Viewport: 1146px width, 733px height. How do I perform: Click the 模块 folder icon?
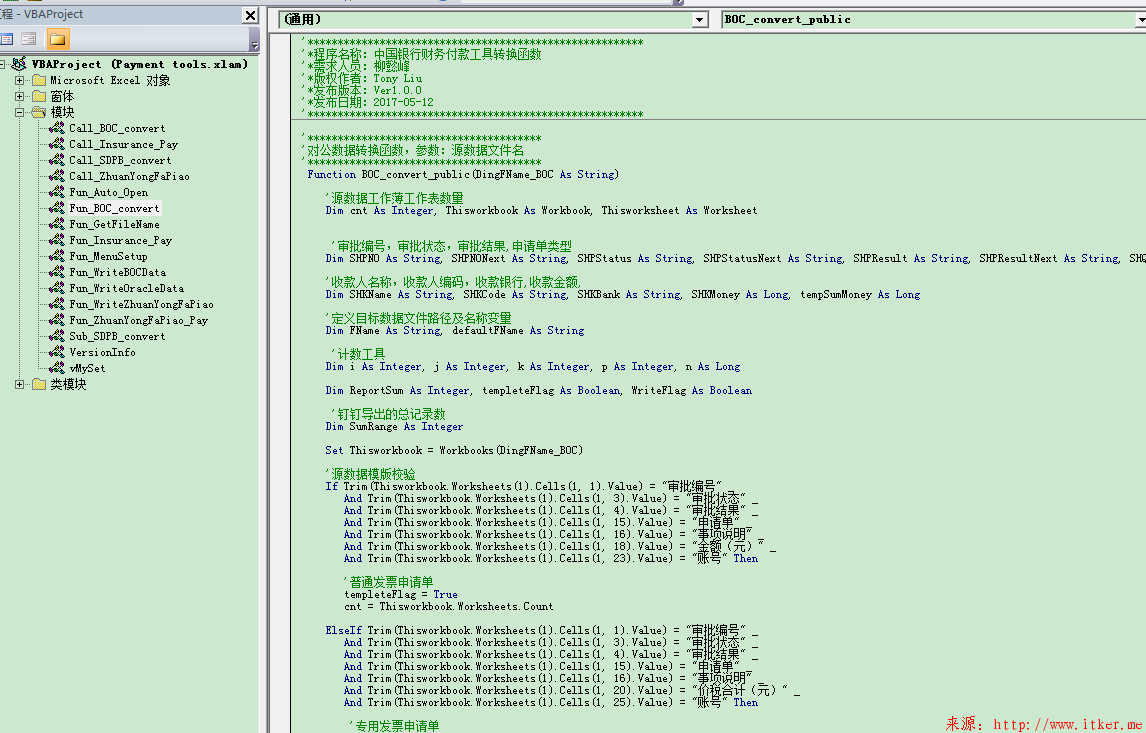tap(39, 113)
